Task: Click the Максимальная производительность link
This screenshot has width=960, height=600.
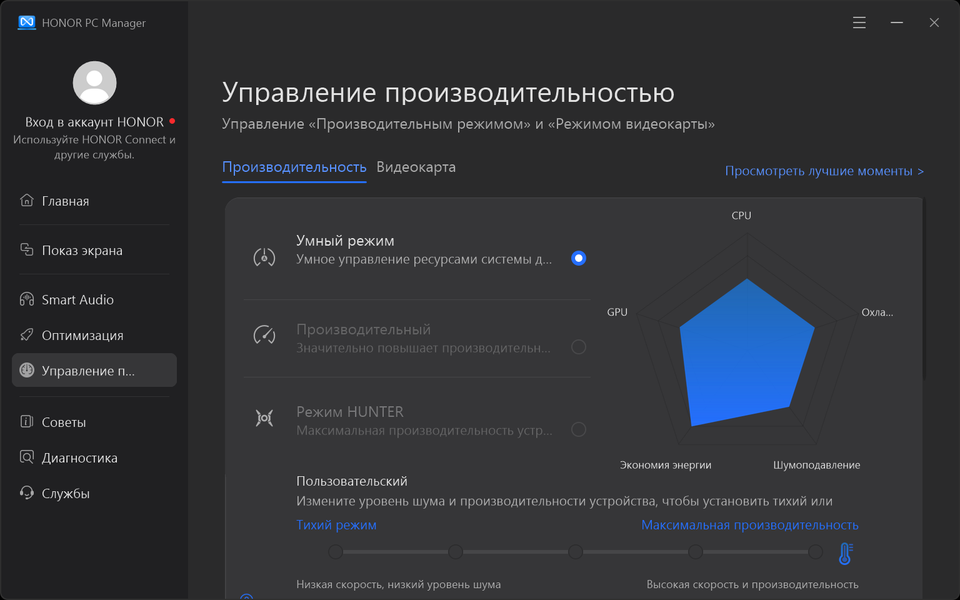Action: point(750,525)
